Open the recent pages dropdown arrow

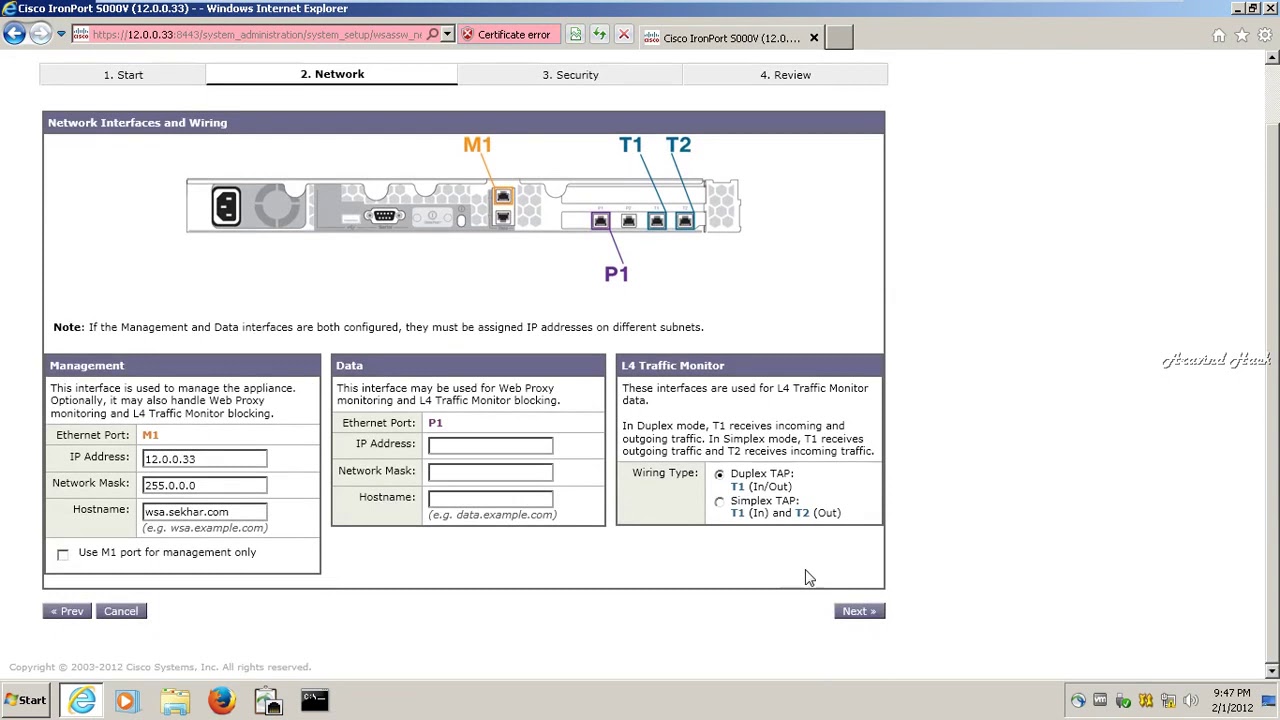click(61, 34)
